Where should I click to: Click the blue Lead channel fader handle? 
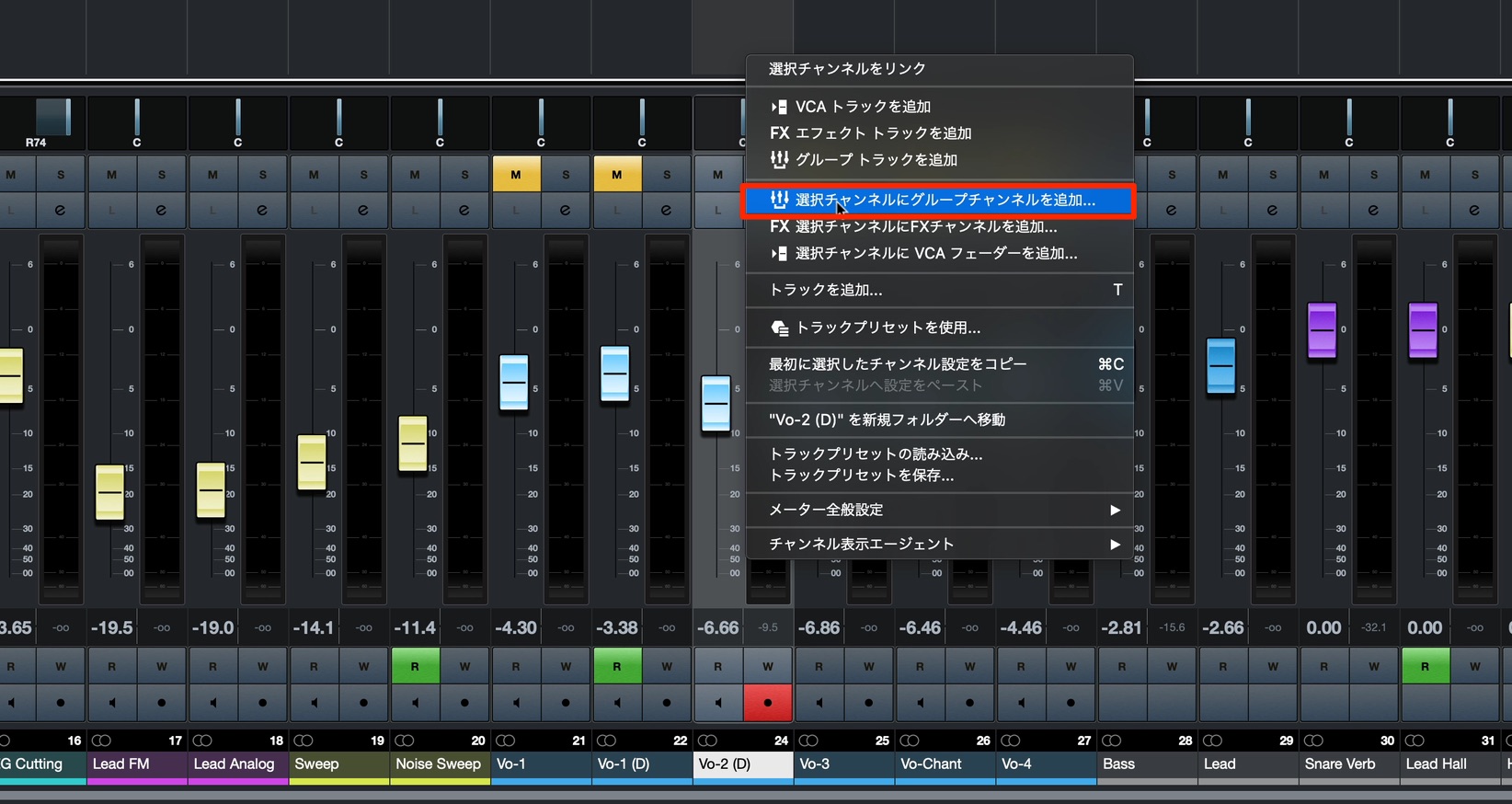coord(1220,365)
